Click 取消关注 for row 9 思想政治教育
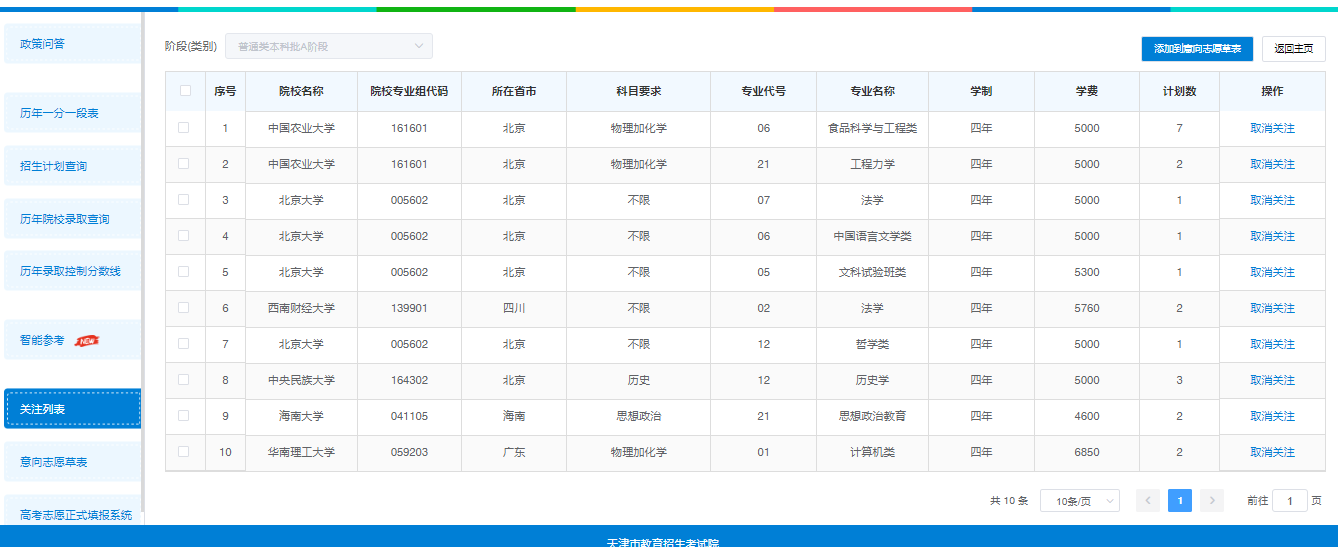 click(x=1272, y=416)
